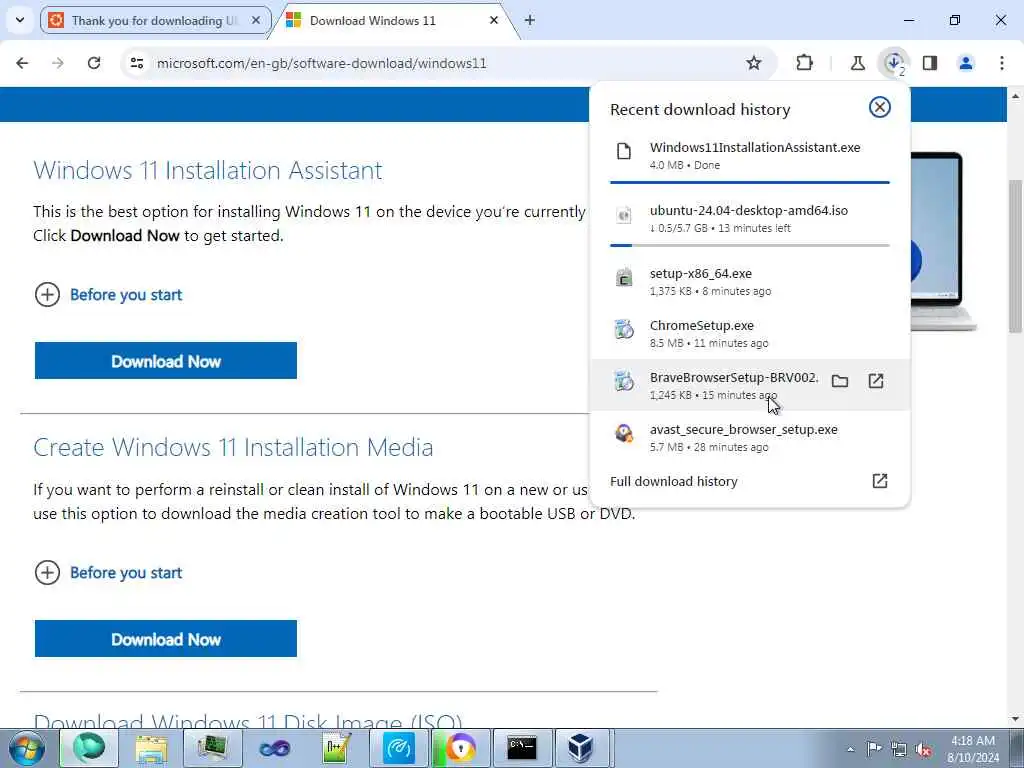This screenshot has width=1024, height=768.
Task: Open the Extensions puzzle icon
Action: pos(805,63)
